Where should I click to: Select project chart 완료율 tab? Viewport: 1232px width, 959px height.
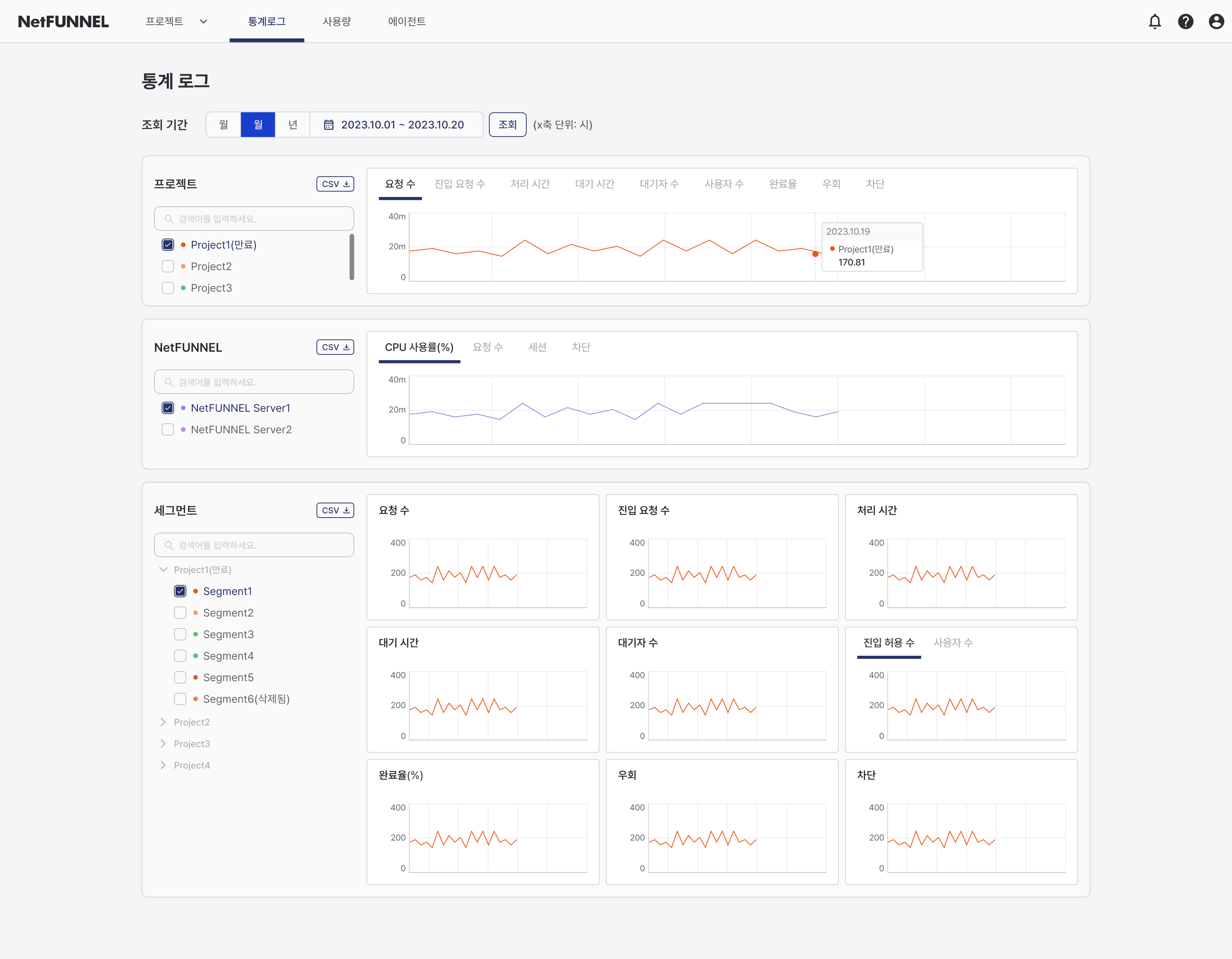[x=783, y=184]
